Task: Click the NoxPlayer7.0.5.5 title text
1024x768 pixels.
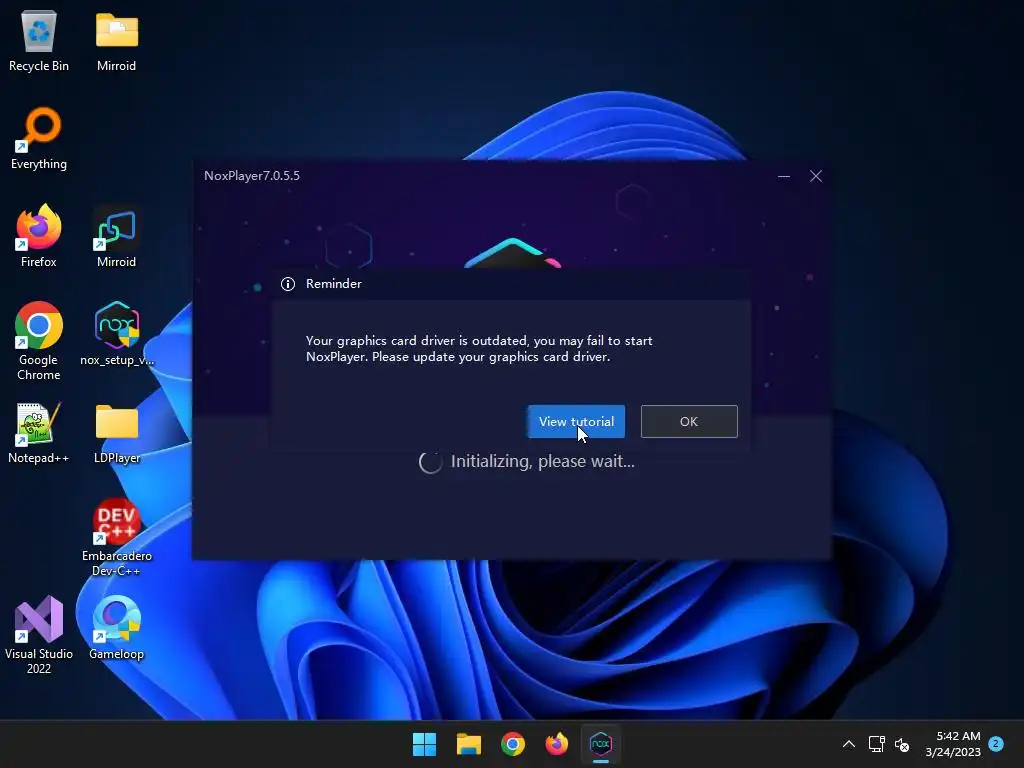Action: 252,176
